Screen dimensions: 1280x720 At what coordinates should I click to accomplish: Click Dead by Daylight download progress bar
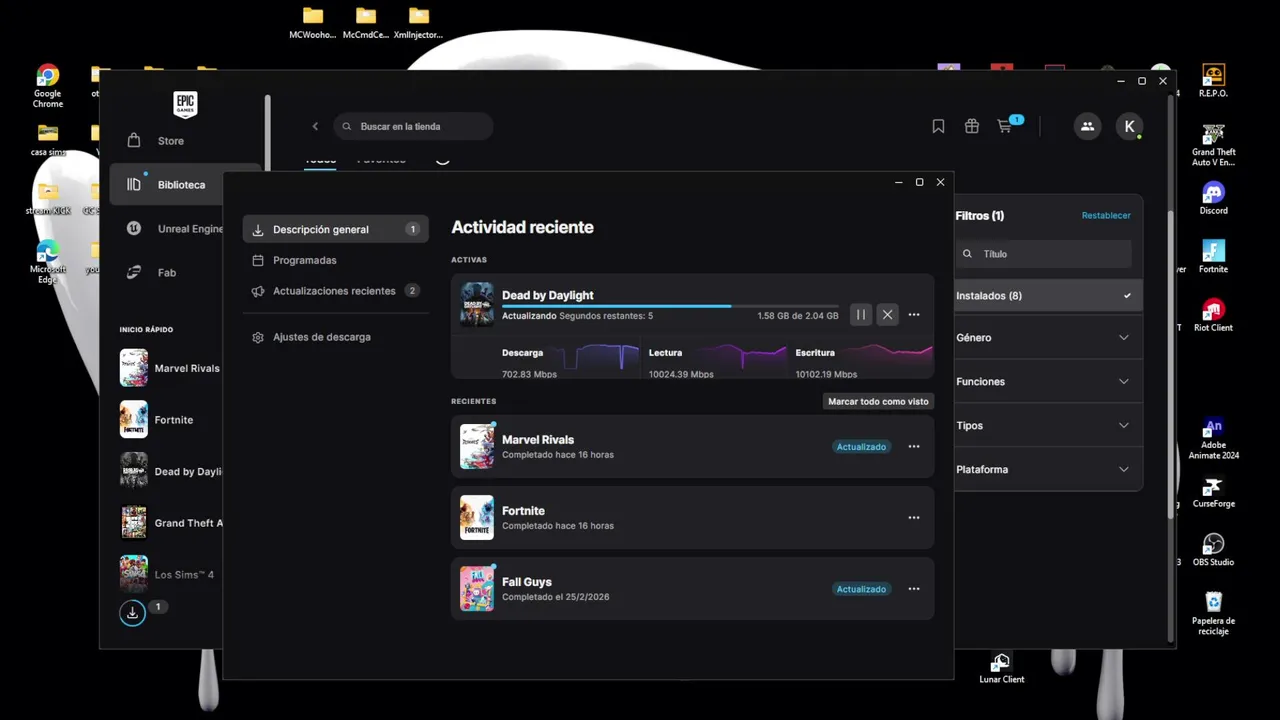pos(670,306)
